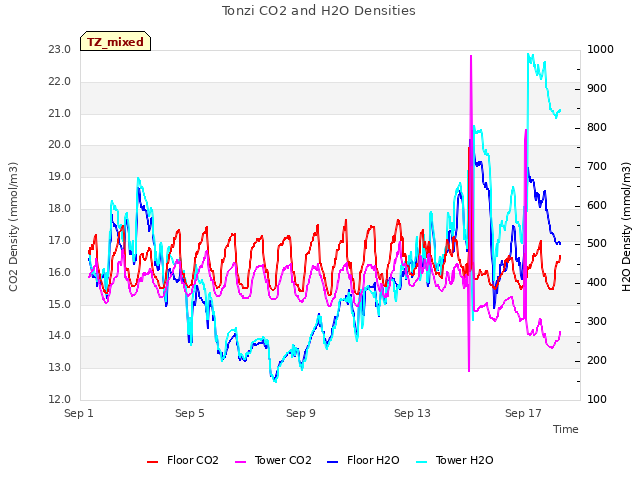Screen dimensions: 640x480
Task: Click the 12.0 left axis value
Action: coord(60,399)
